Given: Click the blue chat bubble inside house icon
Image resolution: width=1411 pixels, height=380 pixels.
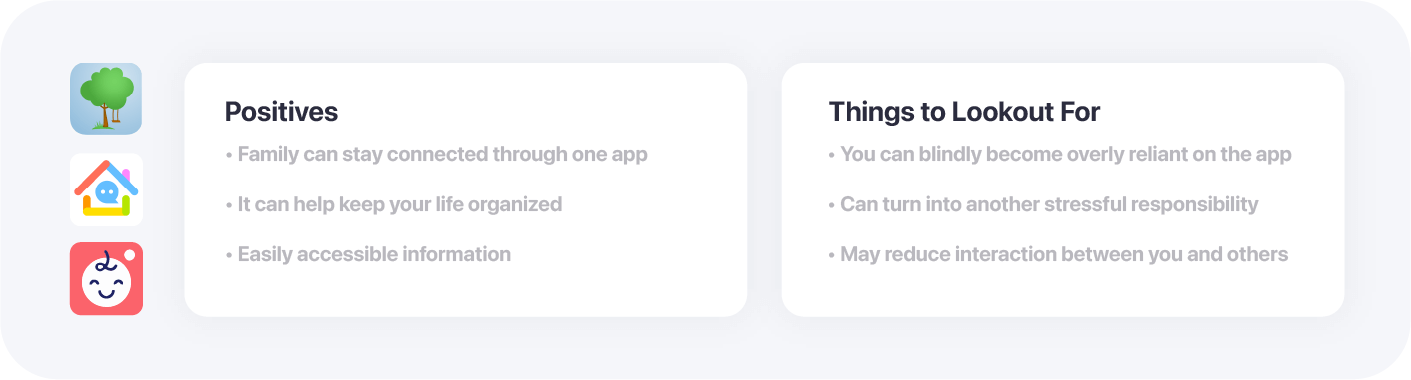Looking at the screenshot, I should pos(108,191).
